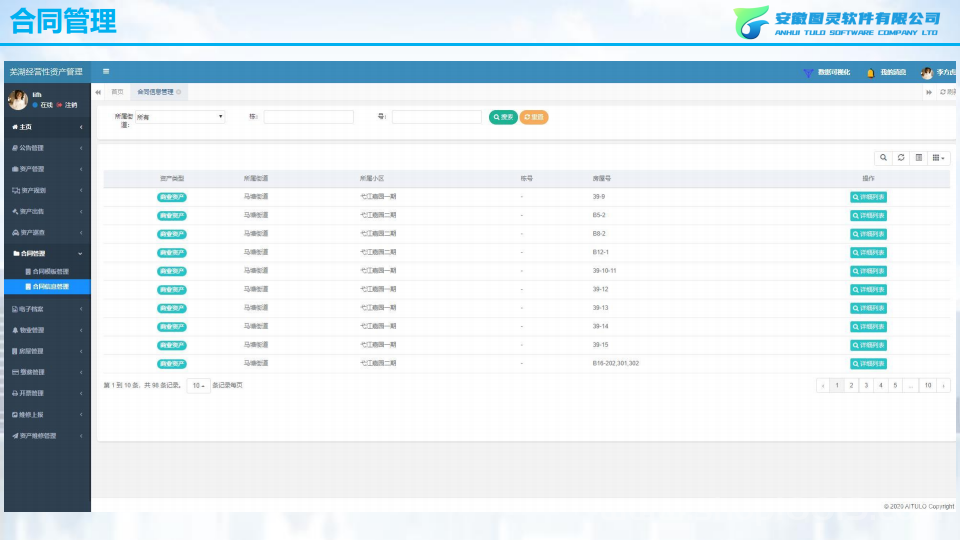Image resolution: width=960 pixels, height=540 pixels.
Task: Open the 我的消息 notification bell
Action: (x=870, y=73)
